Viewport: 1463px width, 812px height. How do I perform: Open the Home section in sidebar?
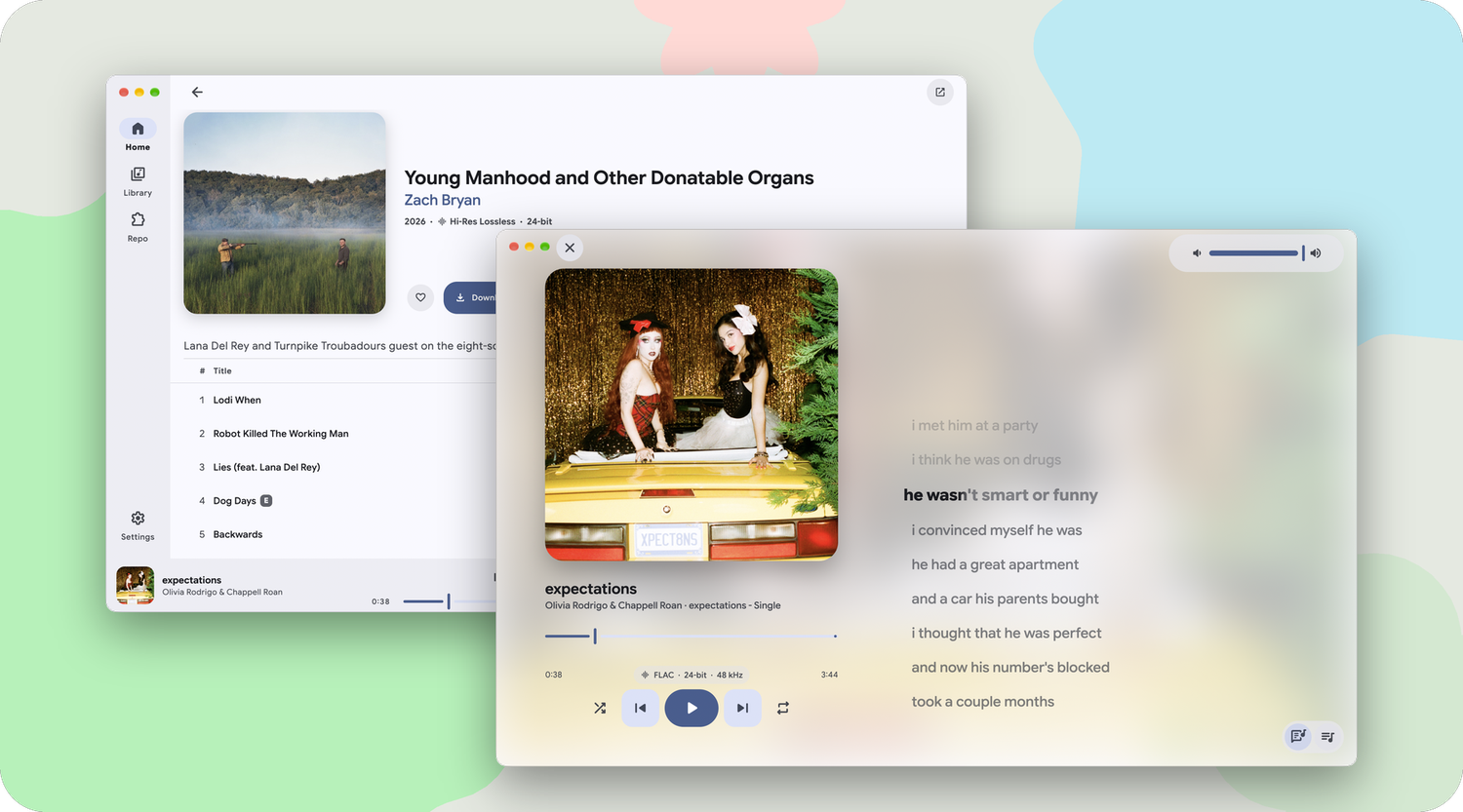click(x=138, y=135)
